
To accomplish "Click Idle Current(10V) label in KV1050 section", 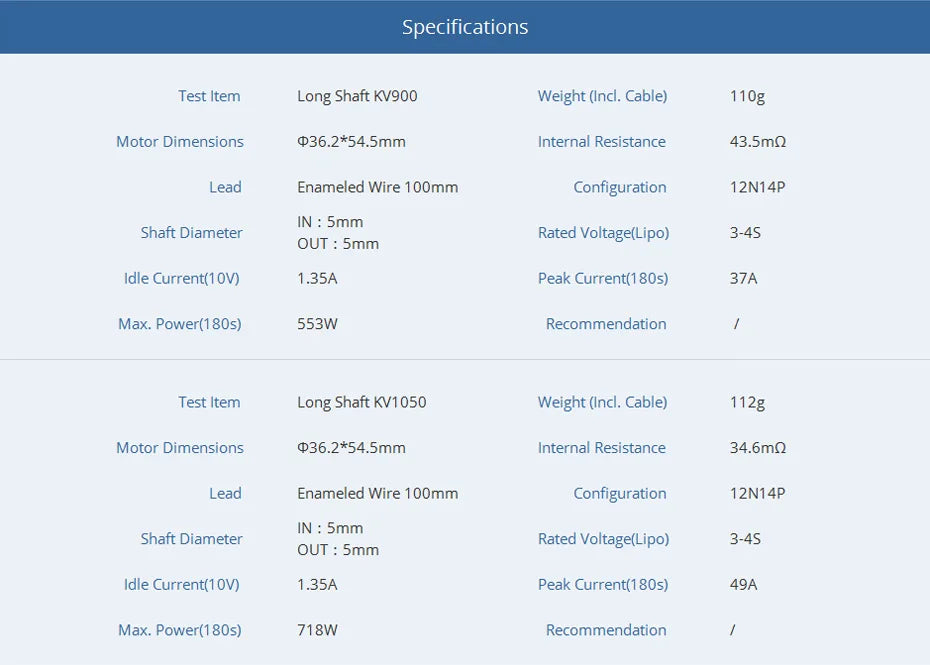I will (182, 584).
